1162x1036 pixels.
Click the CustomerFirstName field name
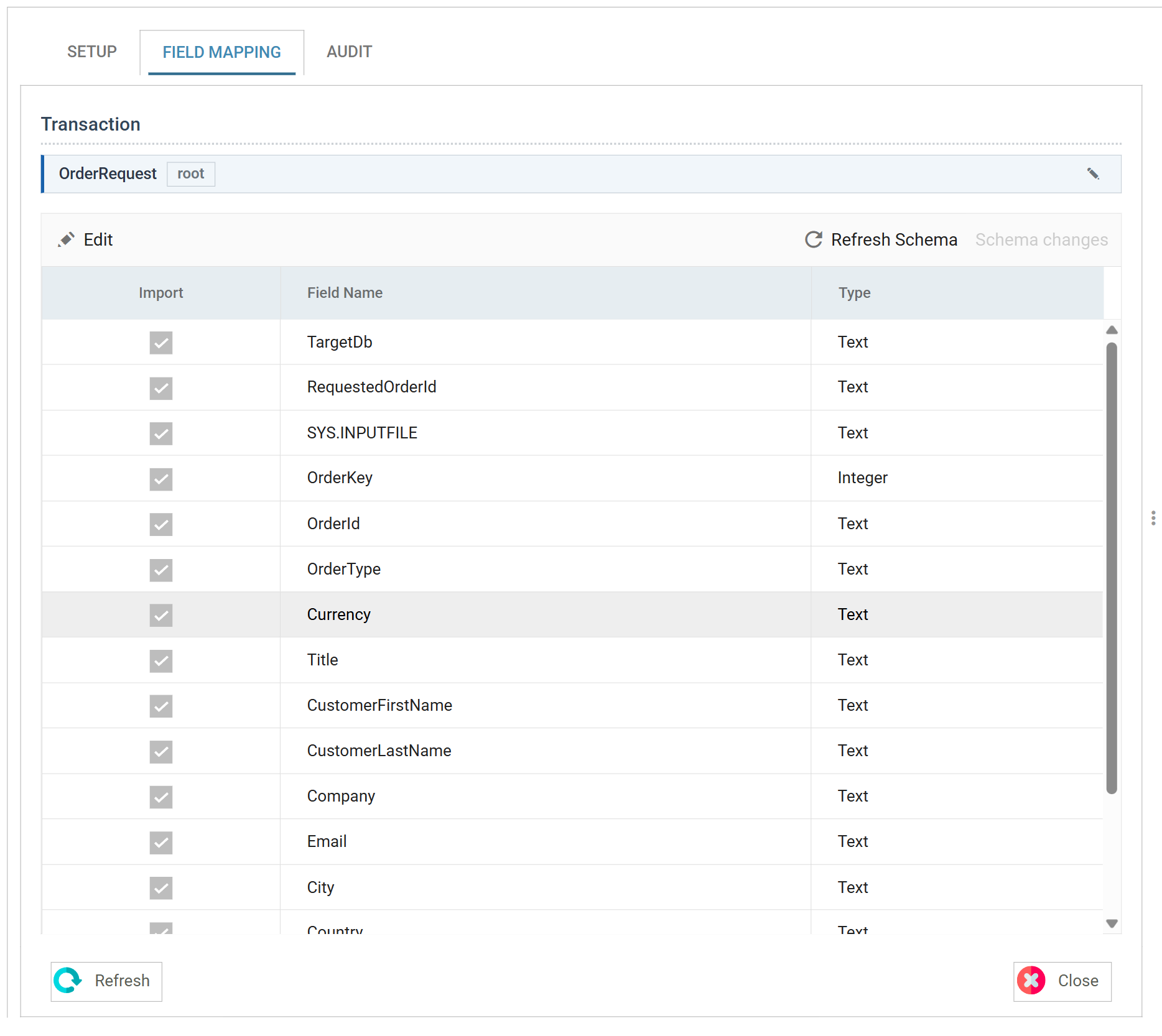[x=379, y=705]
